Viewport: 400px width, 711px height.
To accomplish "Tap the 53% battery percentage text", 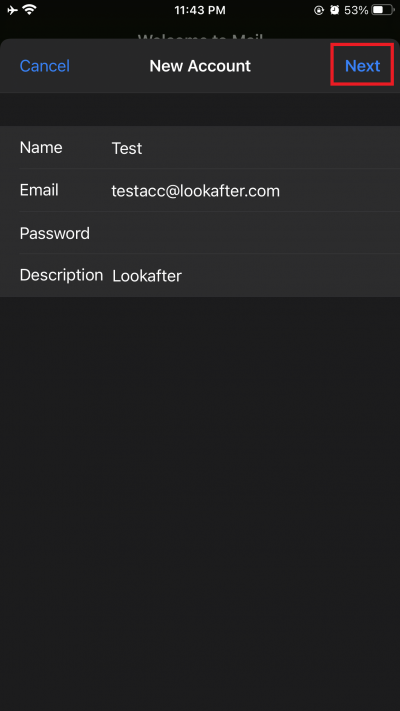I will click(x=356, y=10).
